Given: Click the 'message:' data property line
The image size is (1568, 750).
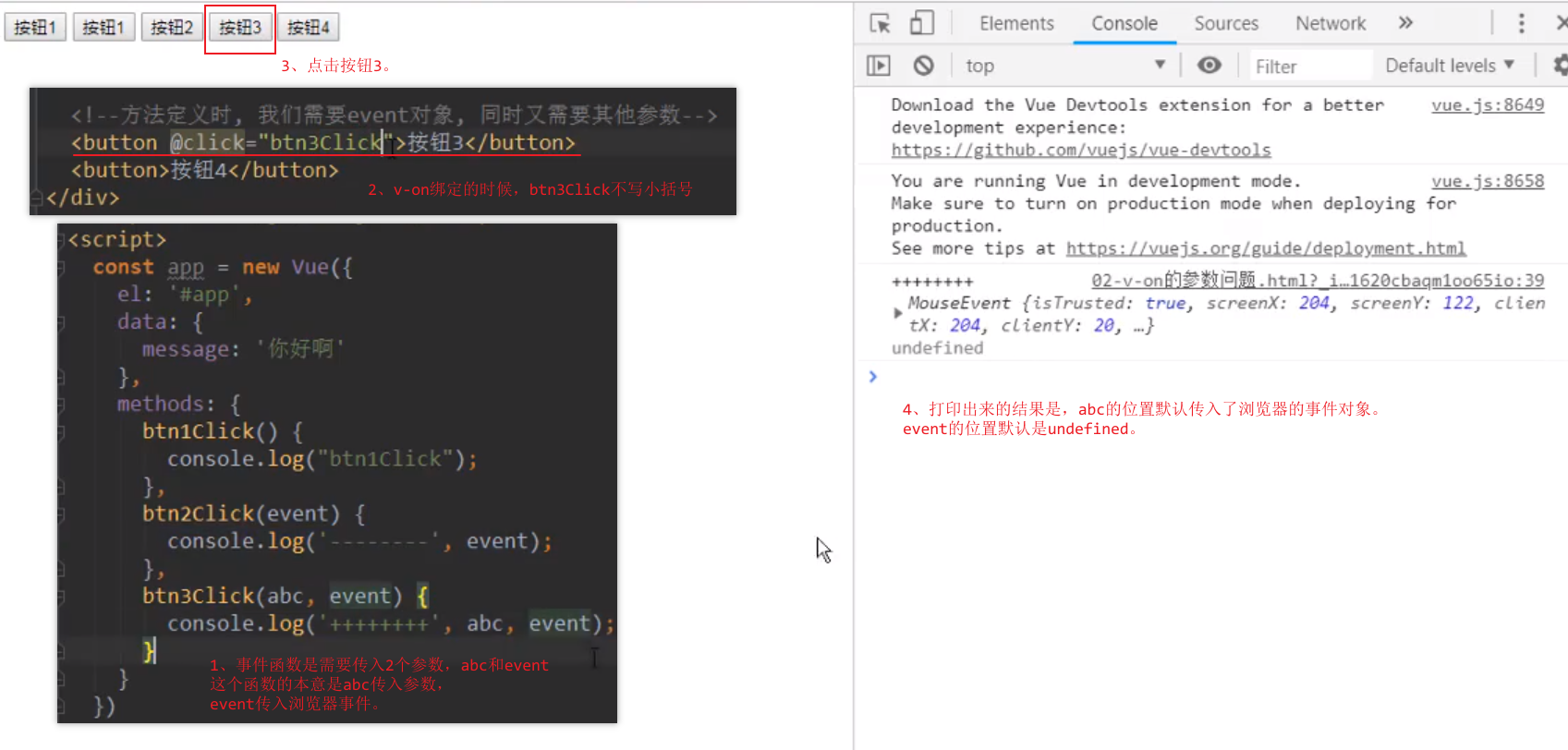Looking at the screenshot, I should coord(243,349).
